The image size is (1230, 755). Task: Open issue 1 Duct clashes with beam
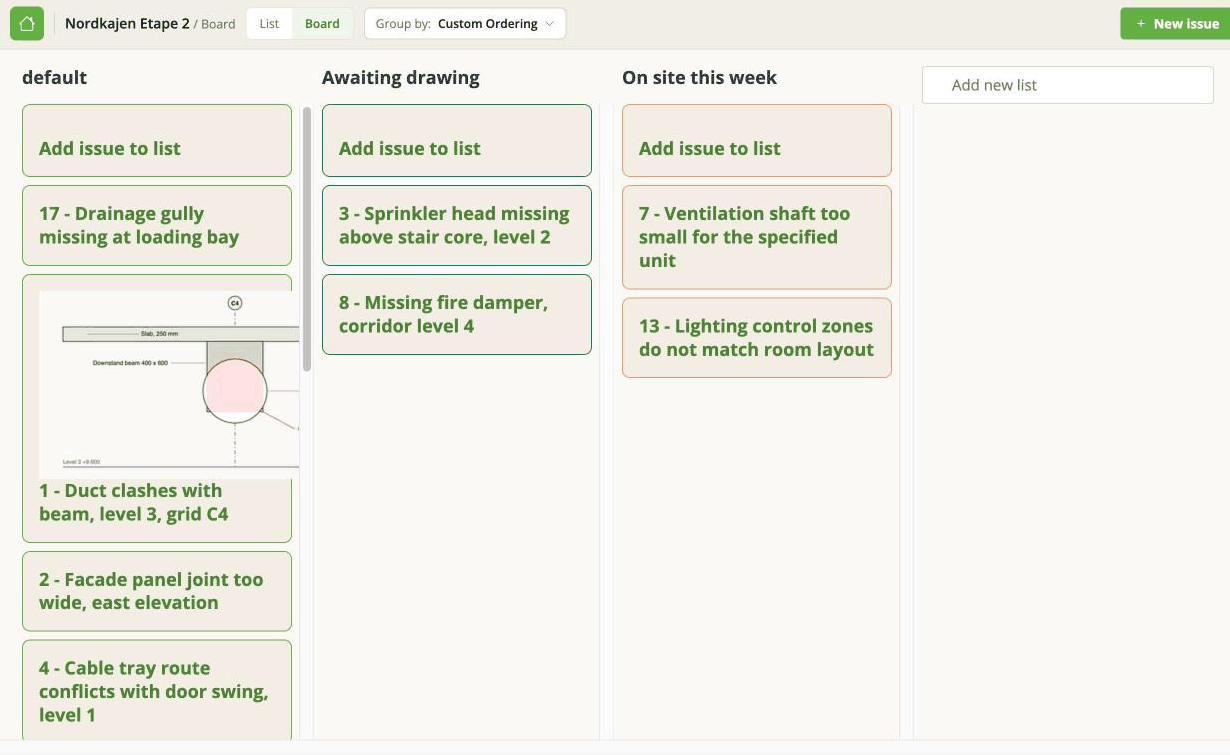[x=133, y=503]
